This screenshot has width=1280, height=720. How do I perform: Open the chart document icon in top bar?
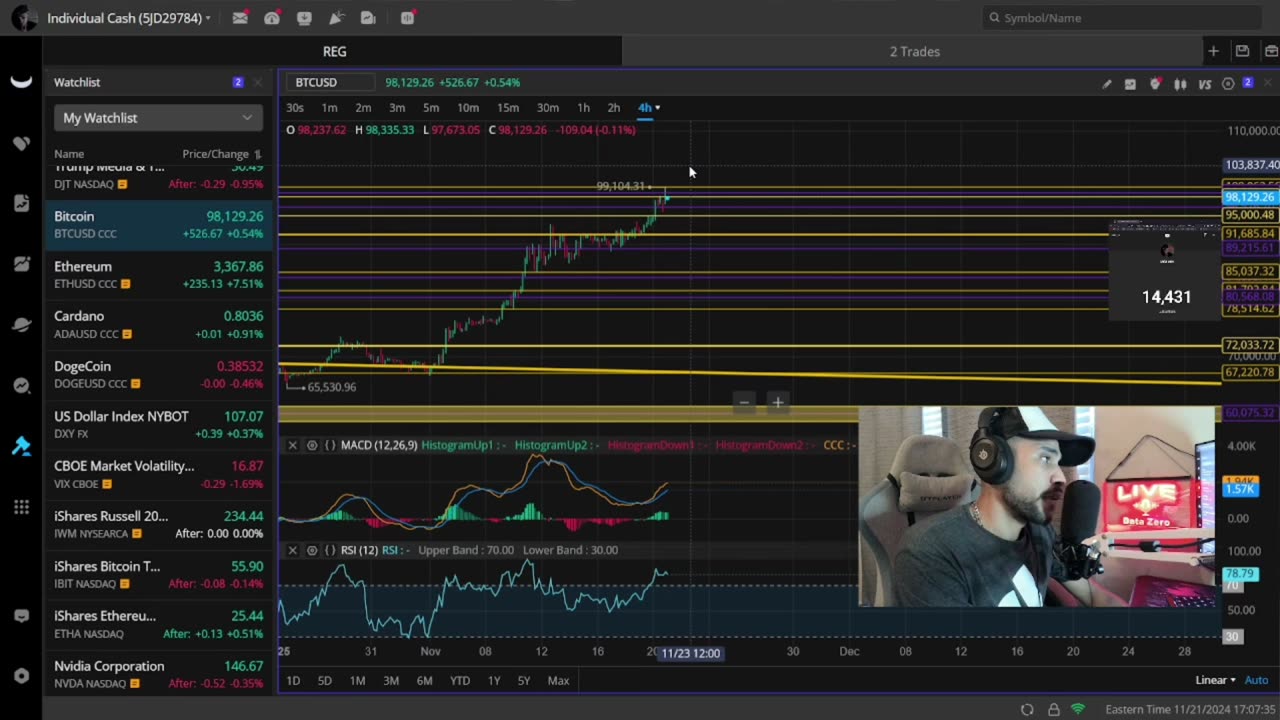[368, 18]
